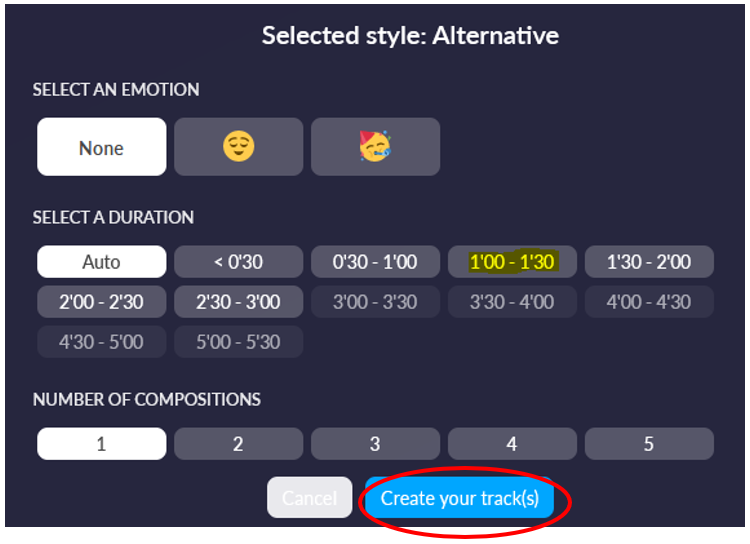Set duration to Auto

point(102,262)
